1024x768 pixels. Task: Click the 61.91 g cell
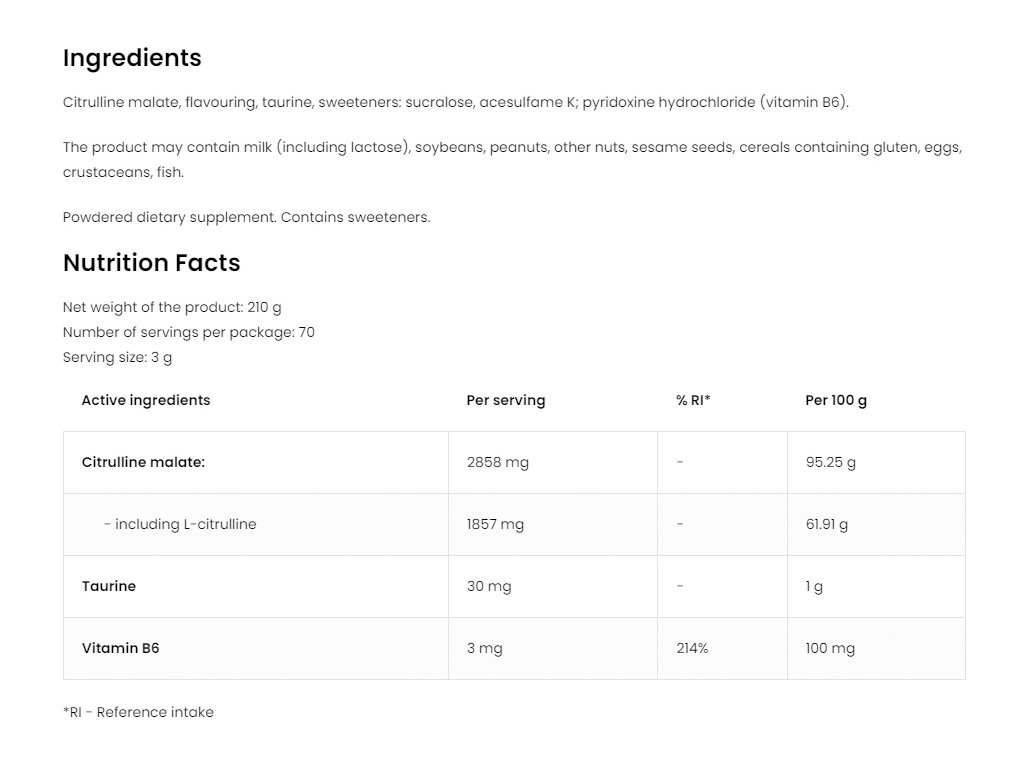pos(827,524)
